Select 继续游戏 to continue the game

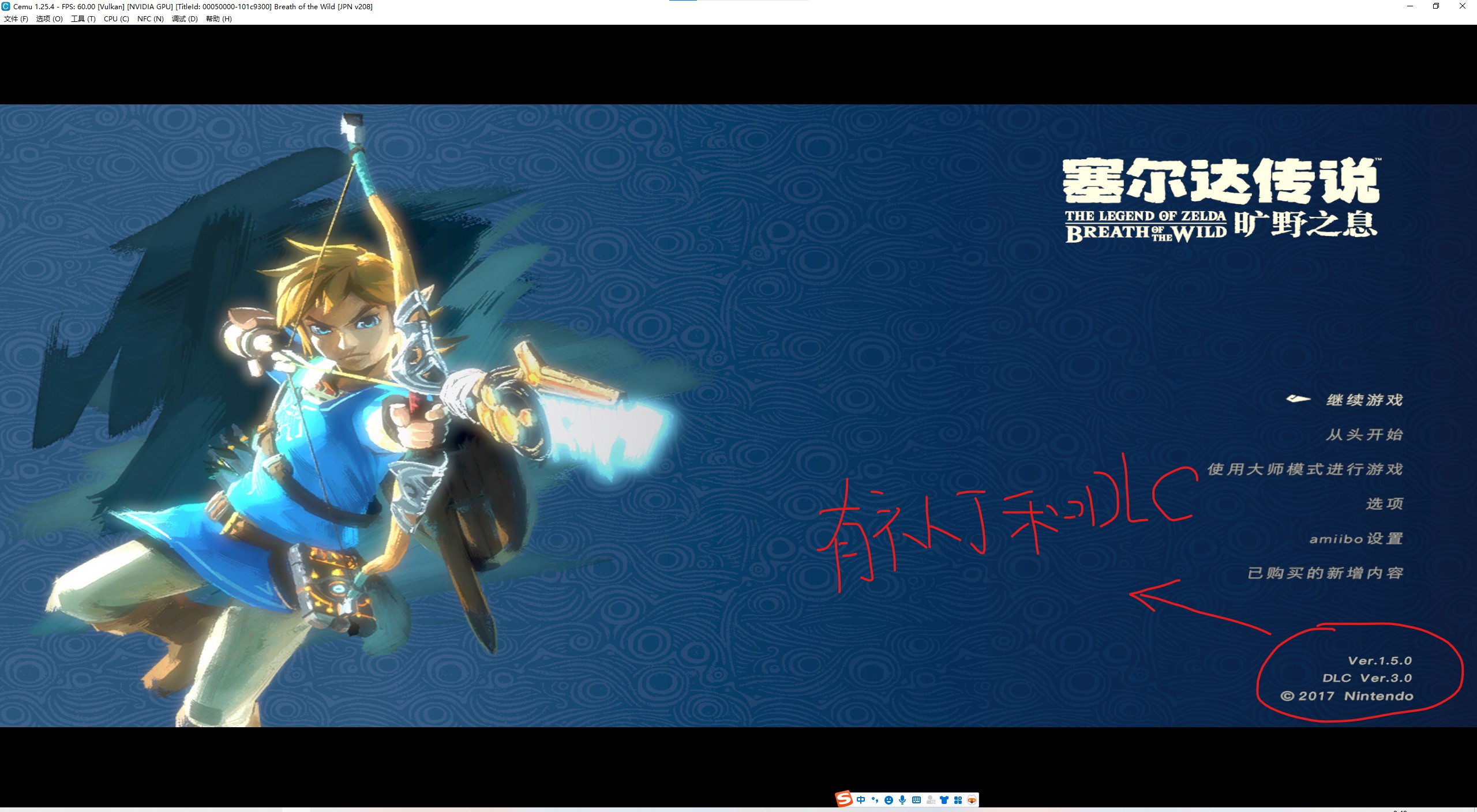coord(1364,400)
